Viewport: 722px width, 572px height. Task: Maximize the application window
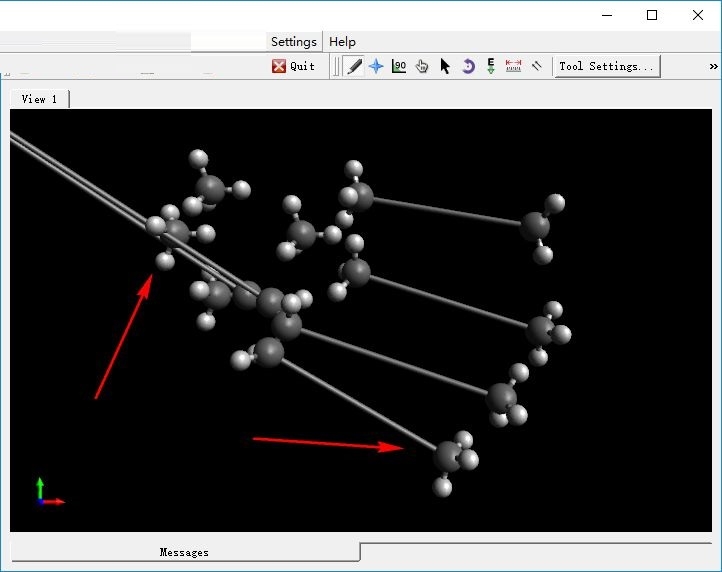click(x=652, y=15)
